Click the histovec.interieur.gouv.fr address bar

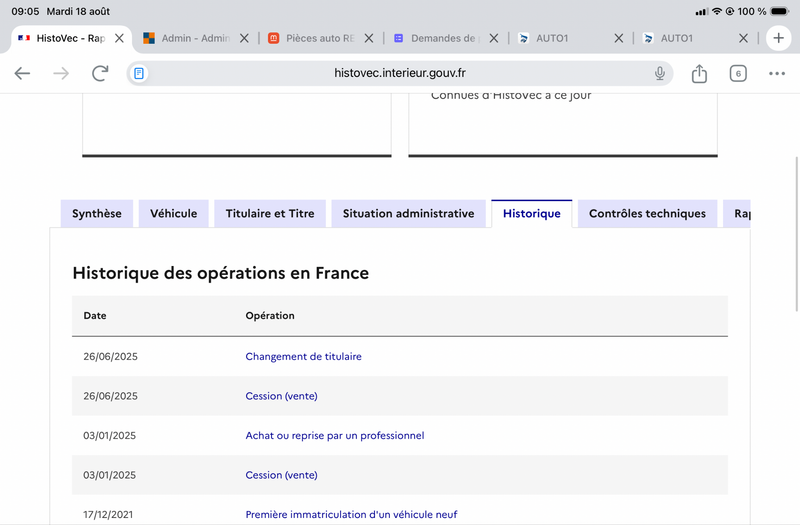pyautogui.click(x=399, y=73)
